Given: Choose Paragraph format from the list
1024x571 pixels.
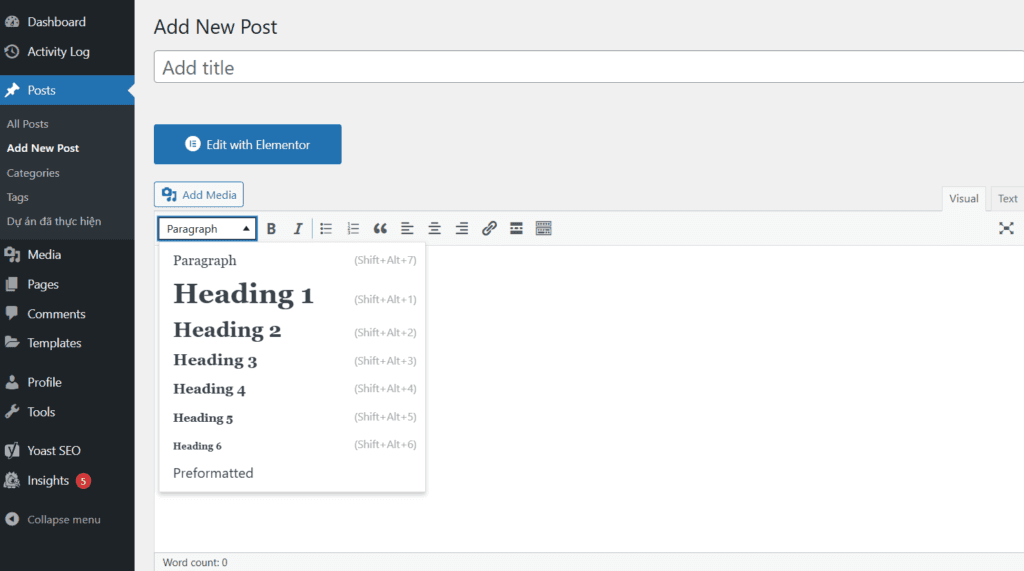Looking at the screenshot, I should click(x=292, y=260).
